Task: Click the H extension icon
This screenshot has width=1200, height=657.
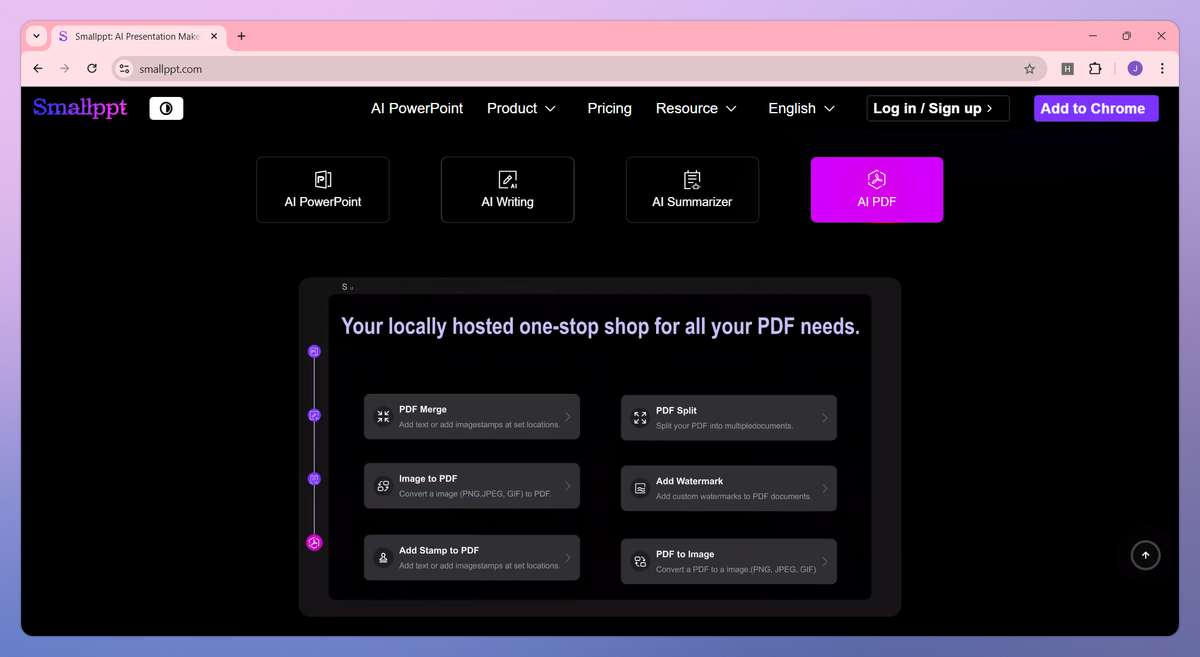Action: tap(1067, 69)
